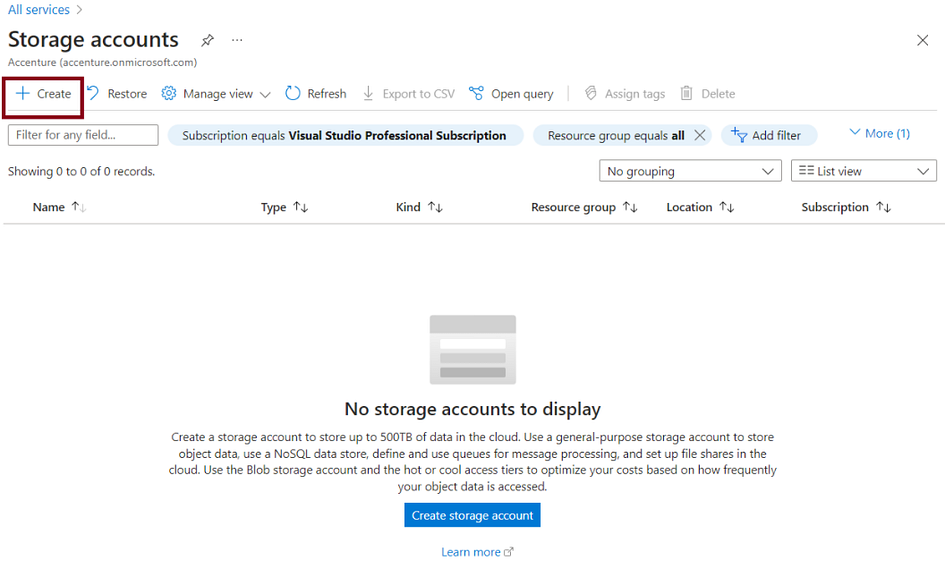Image resolution: width=945 pixels, height=567 pixels.
Task: Click the Create storage account button
Action: 472,516
